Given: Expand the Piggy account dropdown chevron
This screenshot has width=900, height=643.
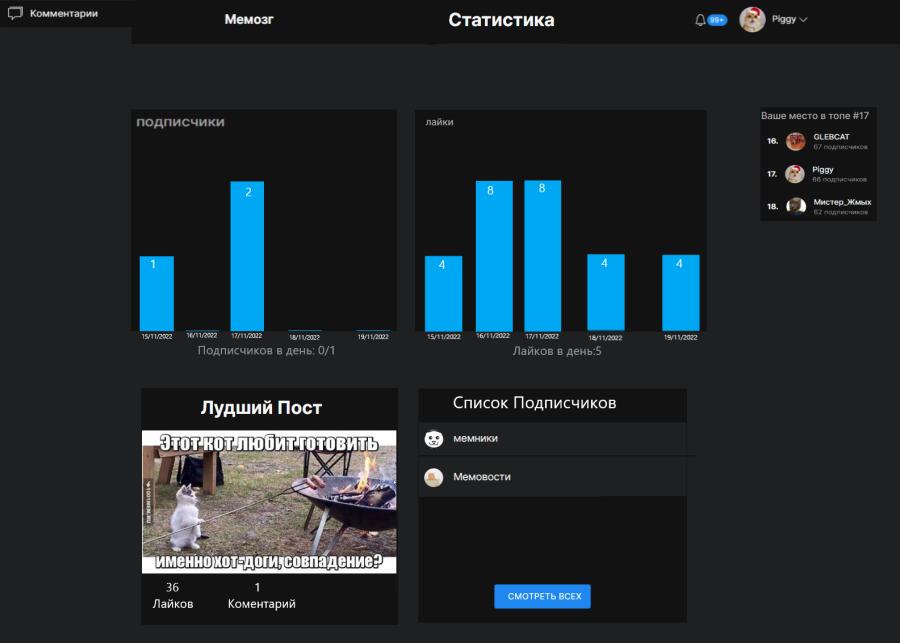Looking at the screenshot, I should coord(803,20).
